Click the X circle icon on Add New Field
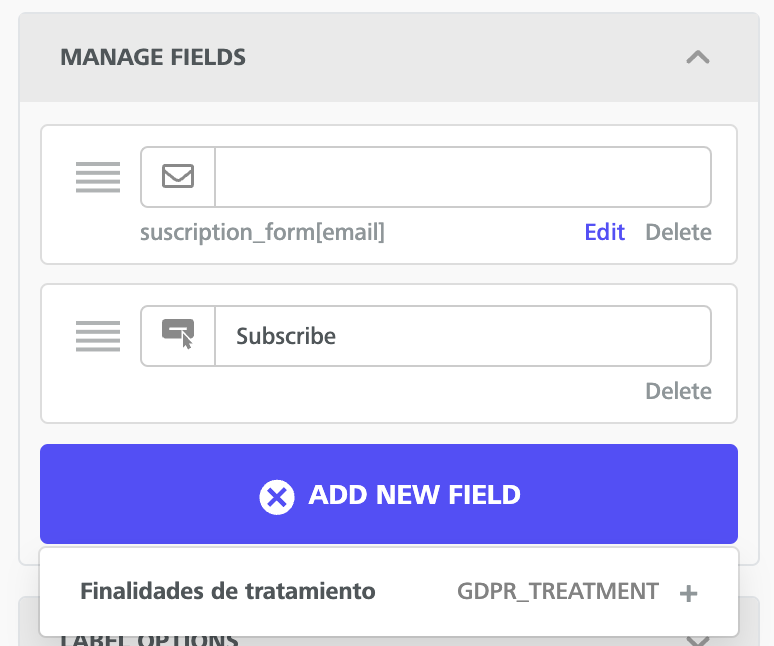The image size is (774, 646). [276, 497]
